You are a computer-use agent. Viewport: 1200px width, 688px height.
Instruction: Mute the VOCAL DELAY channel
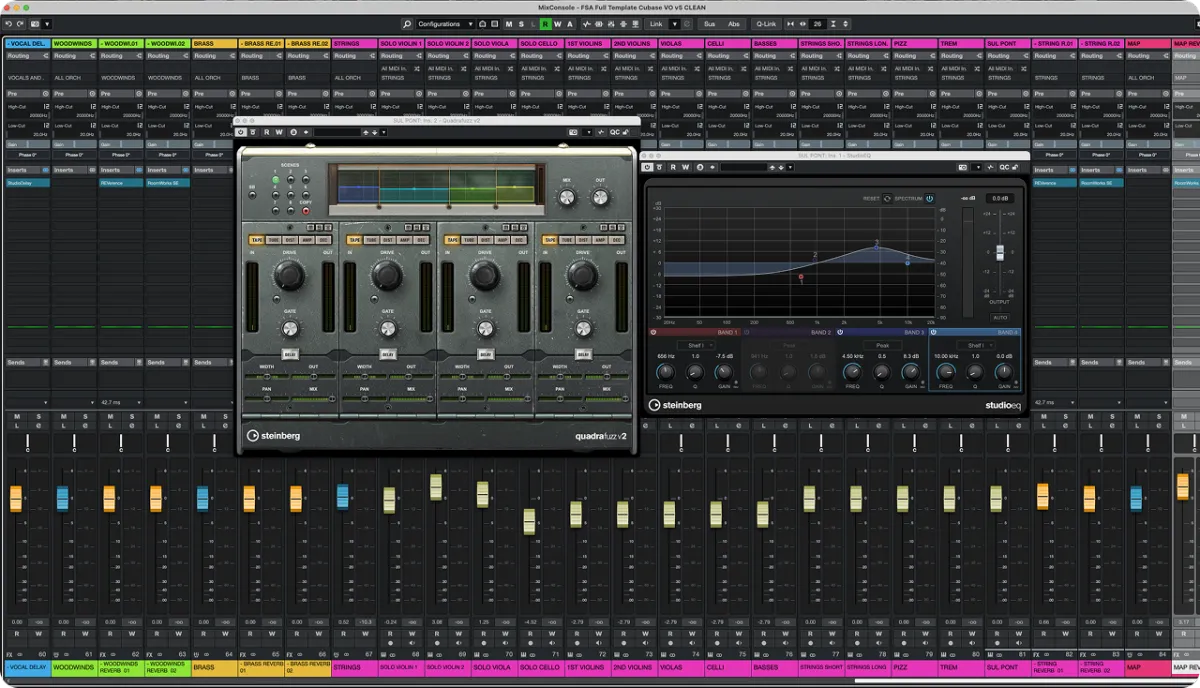click(x=17, y=416)
